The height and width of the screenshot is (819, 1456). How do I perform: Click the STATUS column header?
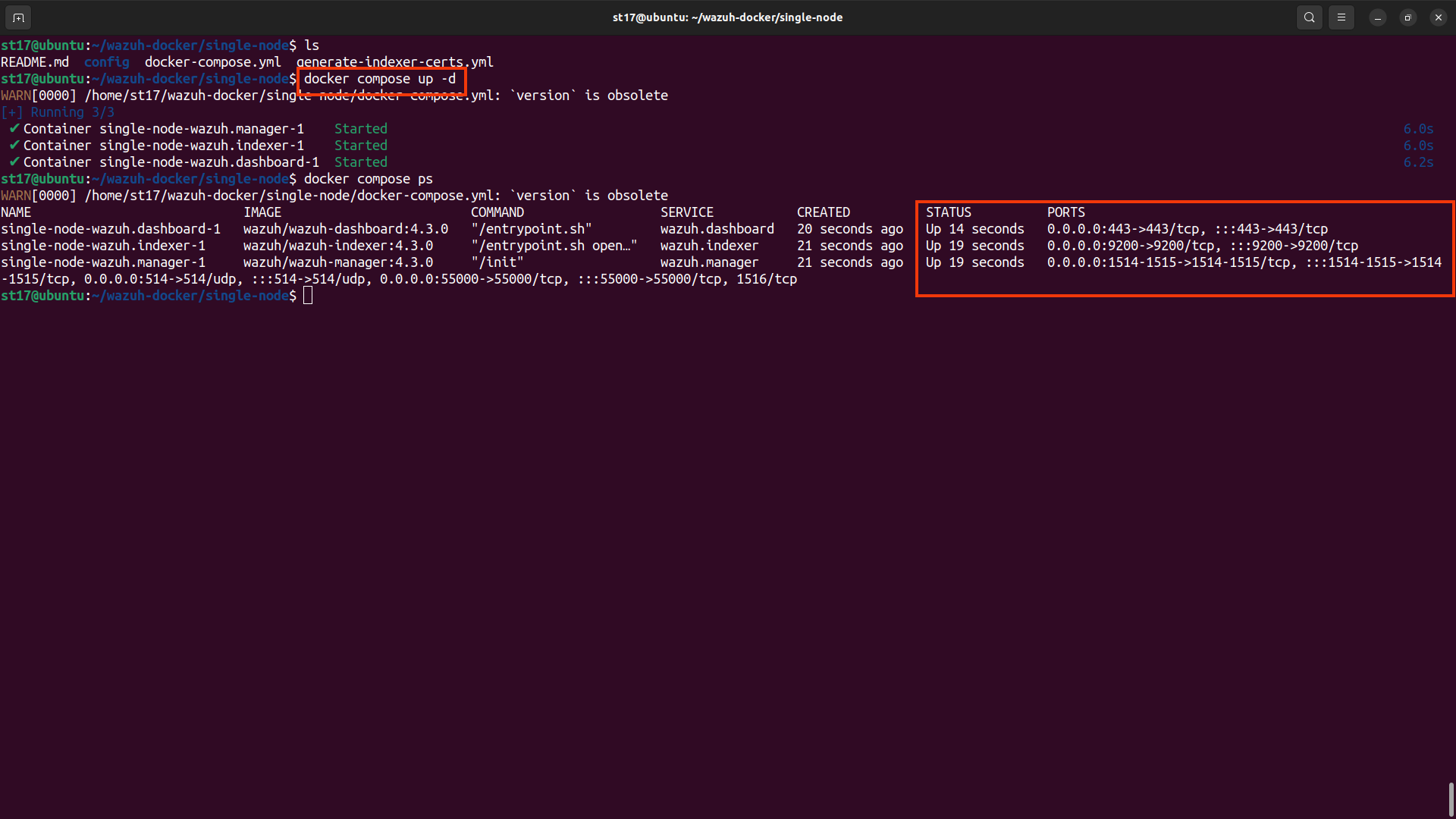click(949, 212)
